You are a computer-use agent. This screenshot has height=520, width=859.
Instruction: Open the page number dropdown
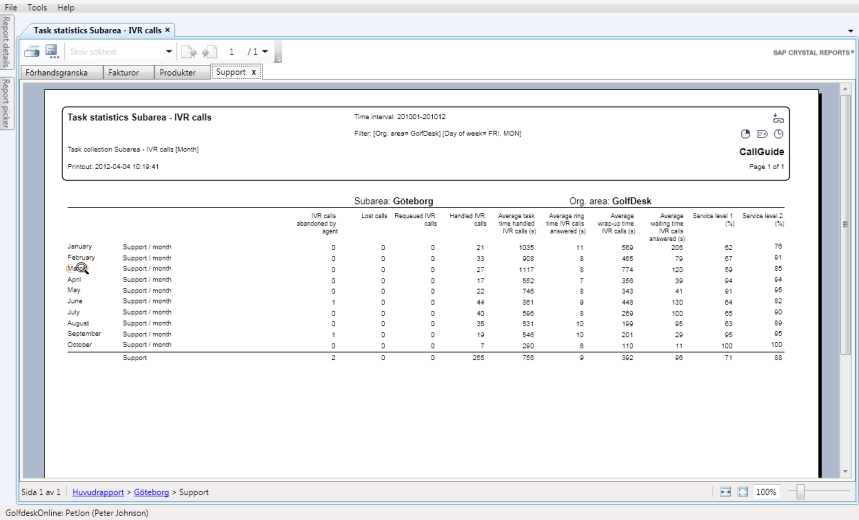[265, 52]
